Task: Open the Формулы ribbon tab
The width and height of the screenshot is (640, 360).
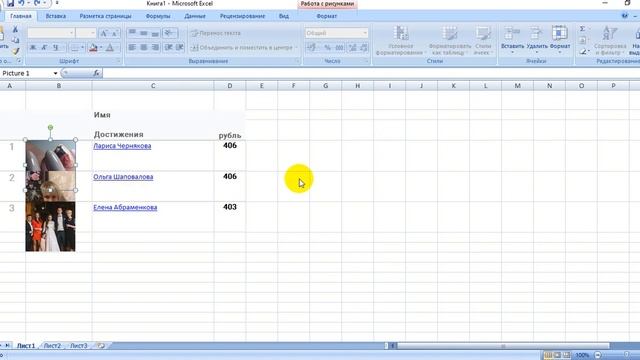Action: tap(158, 16)
